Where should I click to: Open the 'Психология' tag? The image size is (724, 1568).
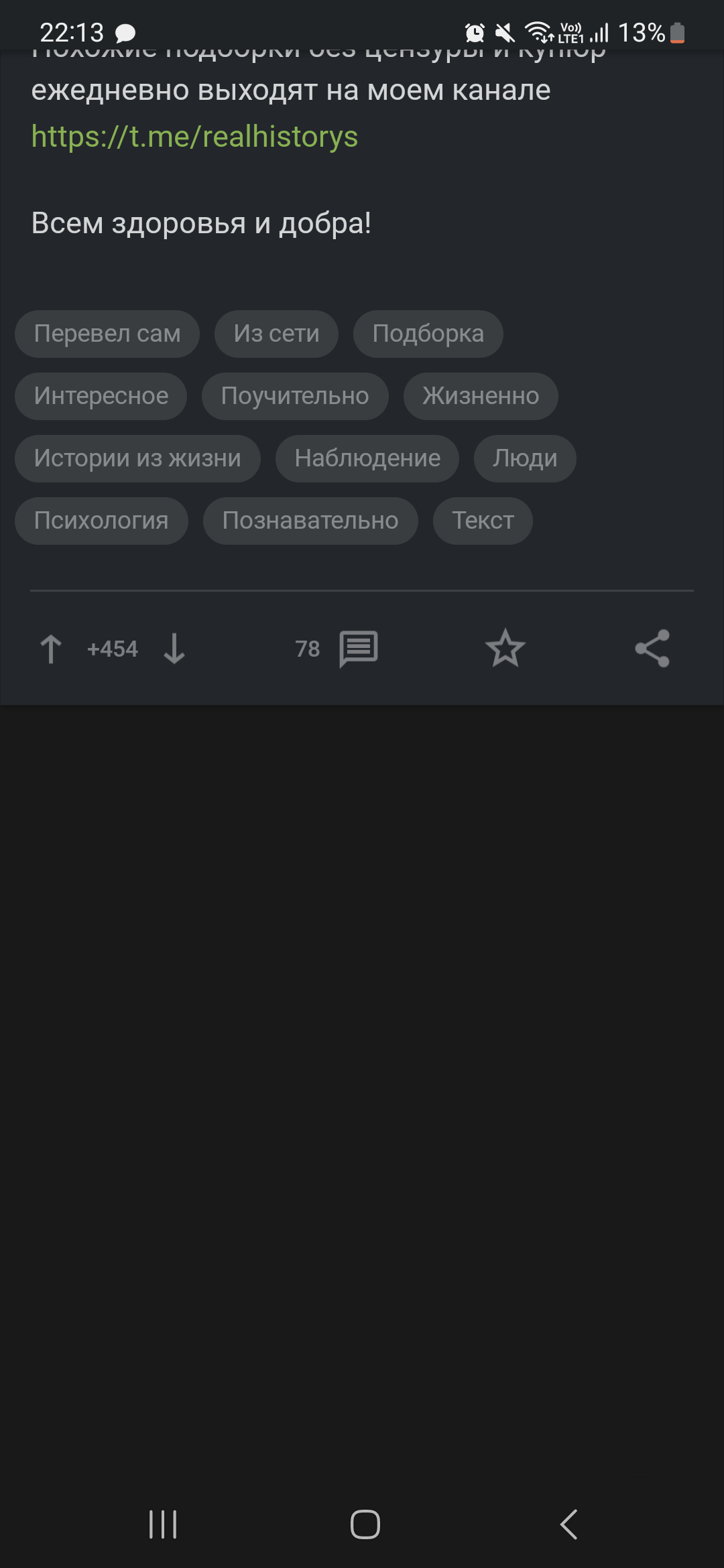[x=101, y=521]
